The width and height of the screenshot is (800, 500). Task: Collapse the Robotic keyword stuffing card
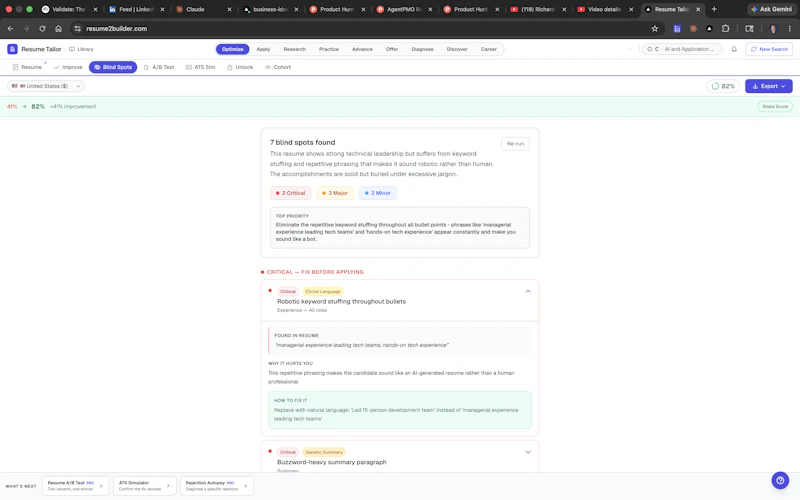[x=528, y=291]
